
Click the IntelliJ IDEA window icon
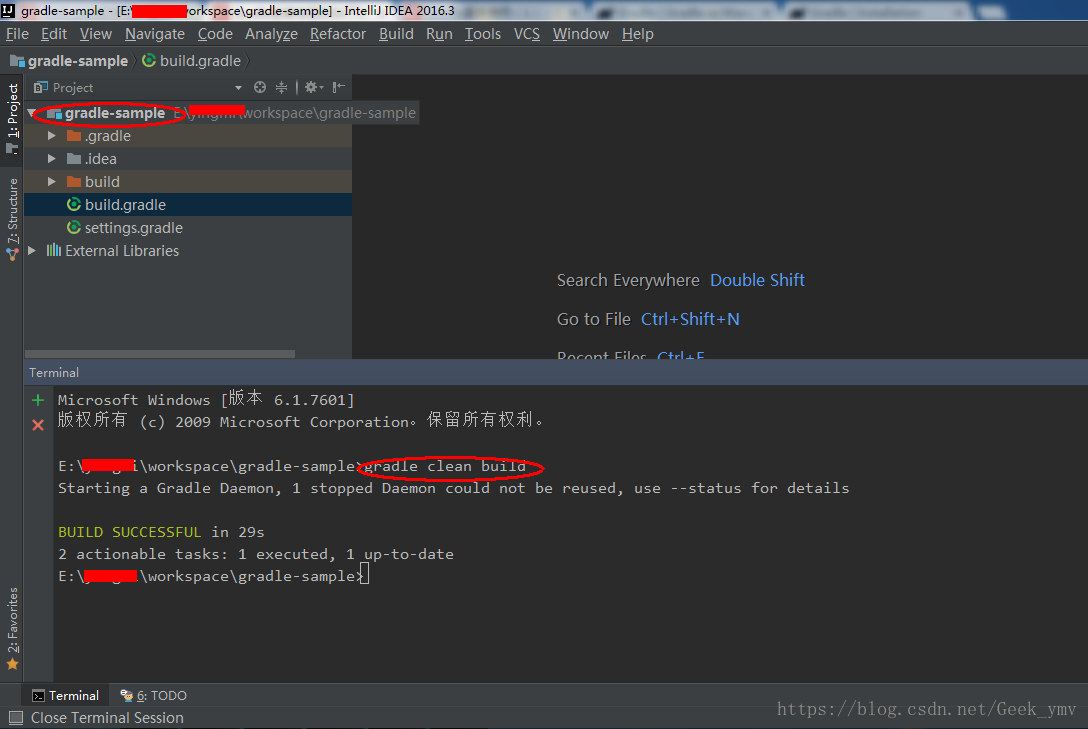pos(8,10)
